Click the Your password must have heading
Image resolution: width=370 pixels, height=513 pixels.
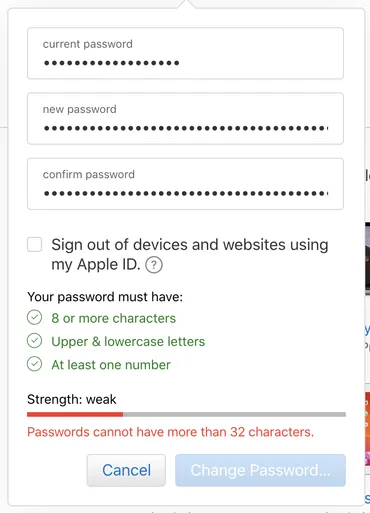click(105, 297)
